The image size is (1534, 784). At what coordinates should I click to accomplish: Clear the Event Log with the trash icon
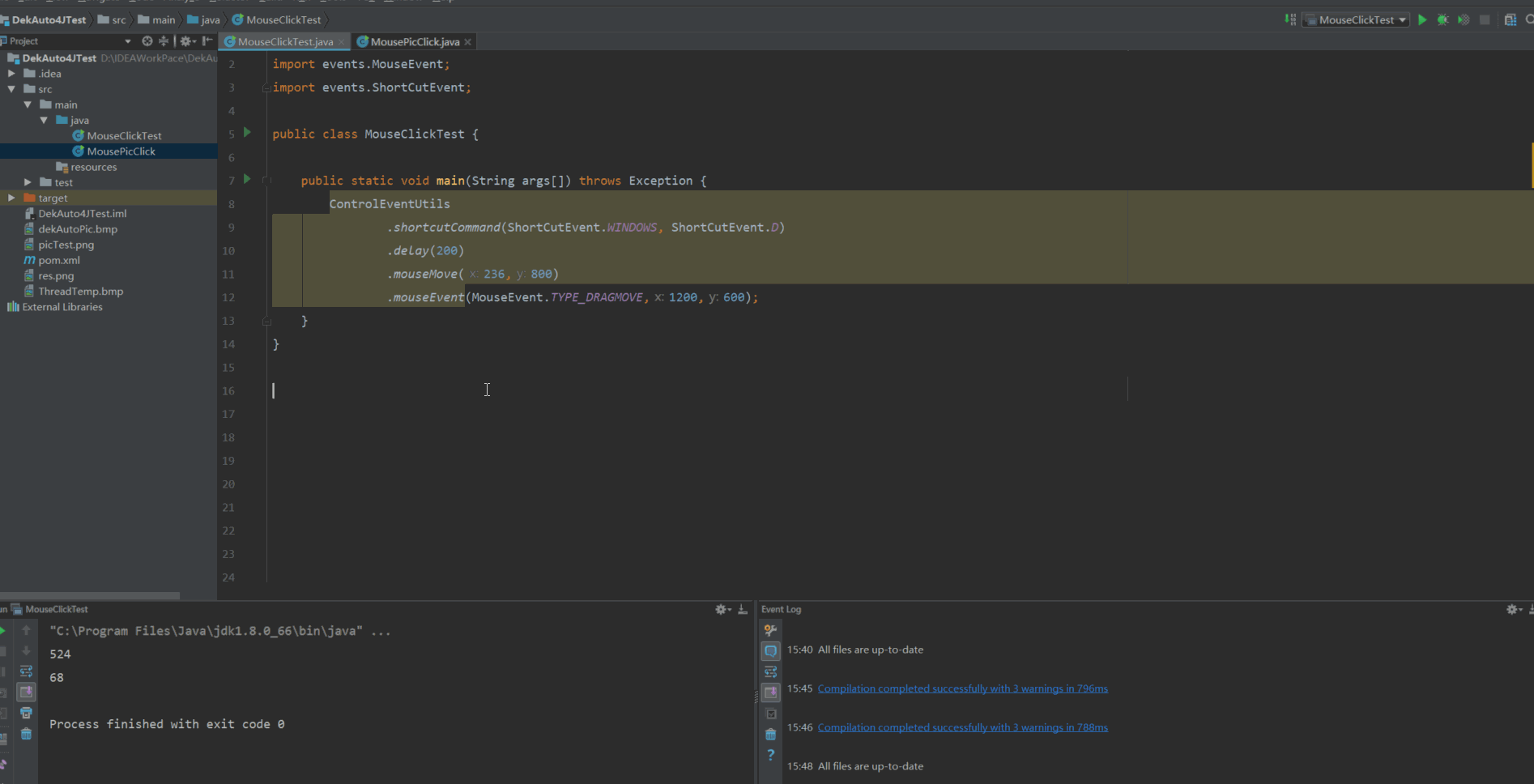point(770,735)
